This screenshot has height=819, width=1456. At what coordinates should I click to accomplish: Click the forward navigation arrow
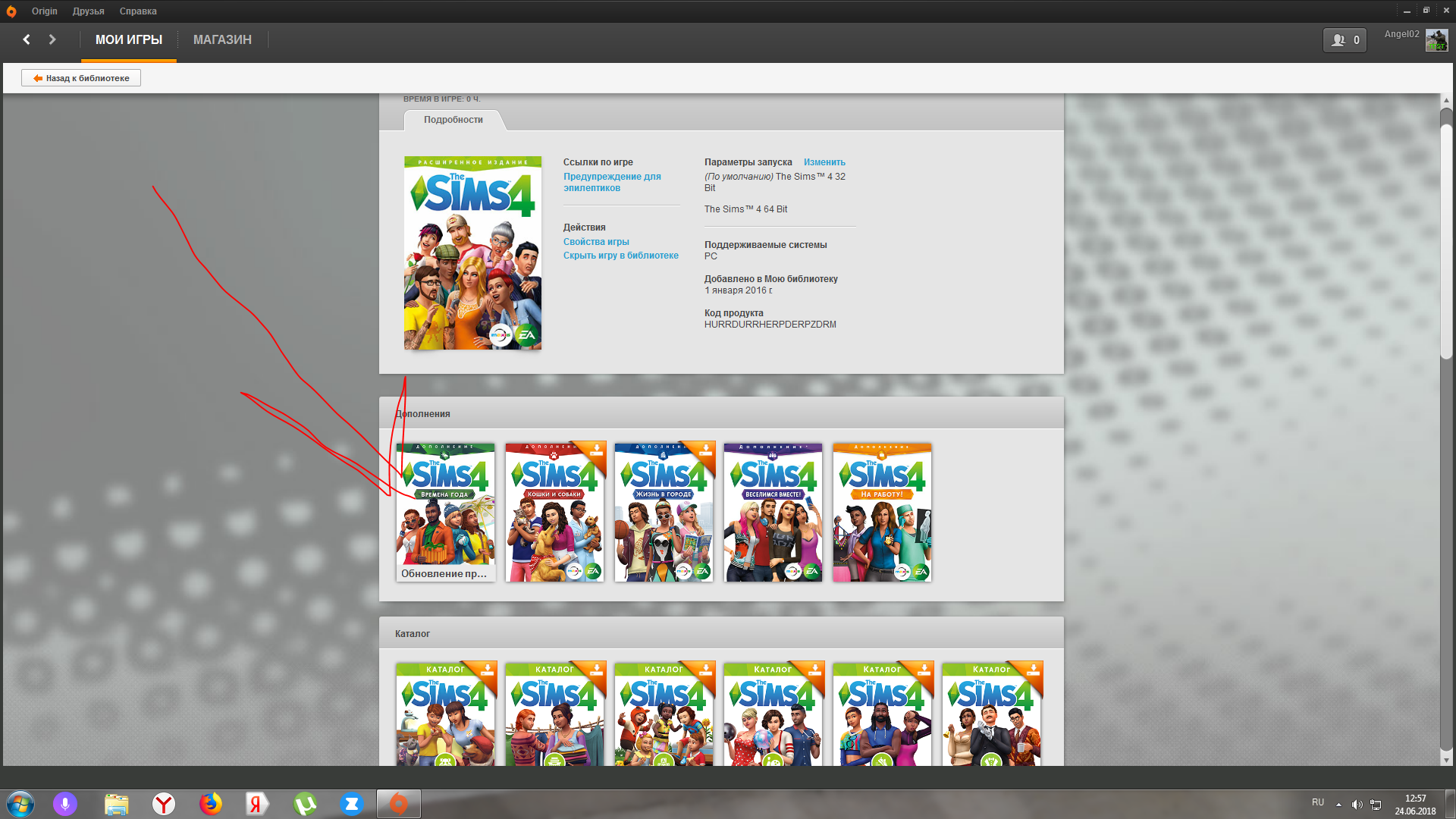click(52, 39)
